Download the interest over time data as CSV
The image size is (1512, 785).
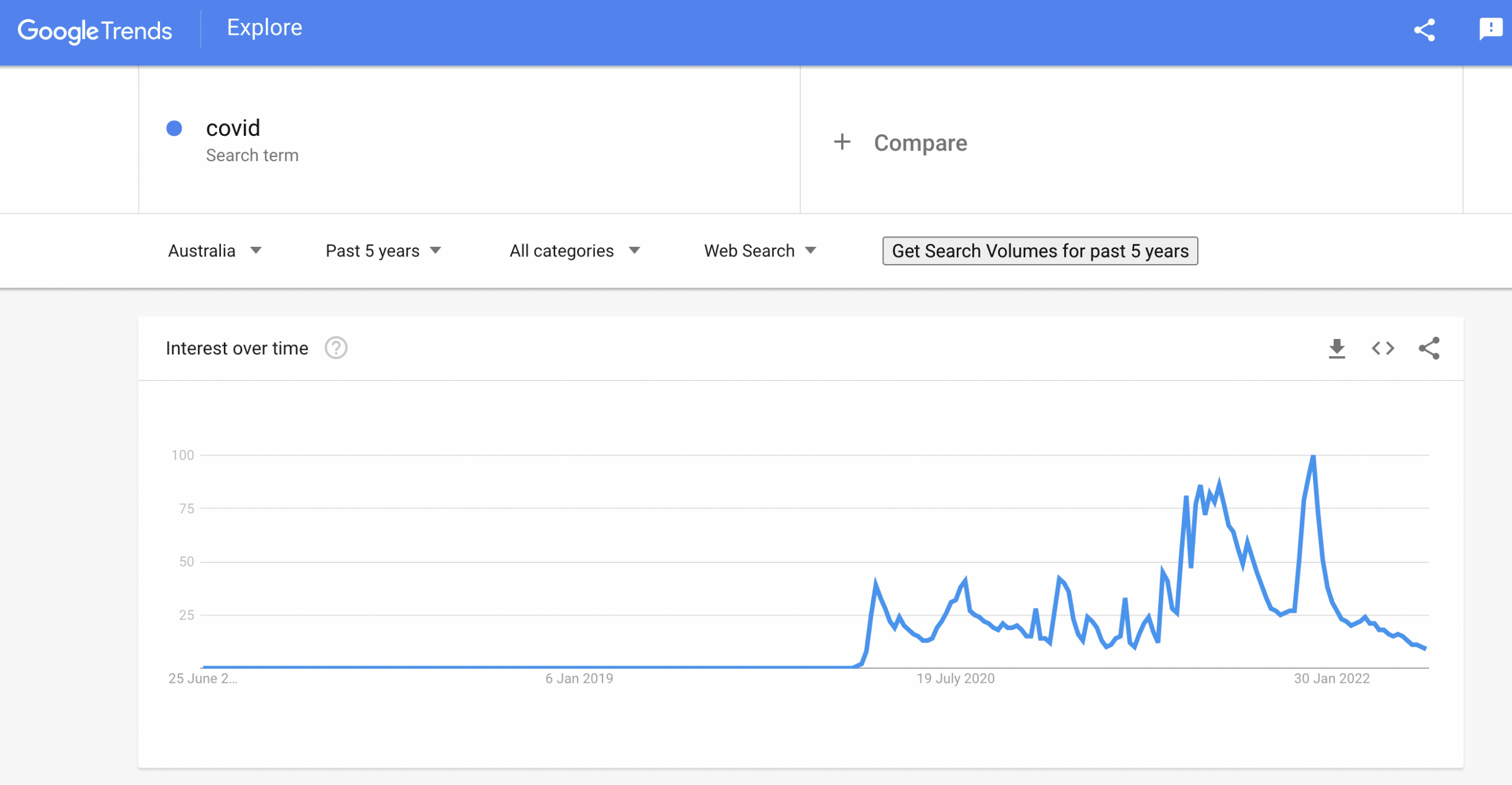(1338, 348)
